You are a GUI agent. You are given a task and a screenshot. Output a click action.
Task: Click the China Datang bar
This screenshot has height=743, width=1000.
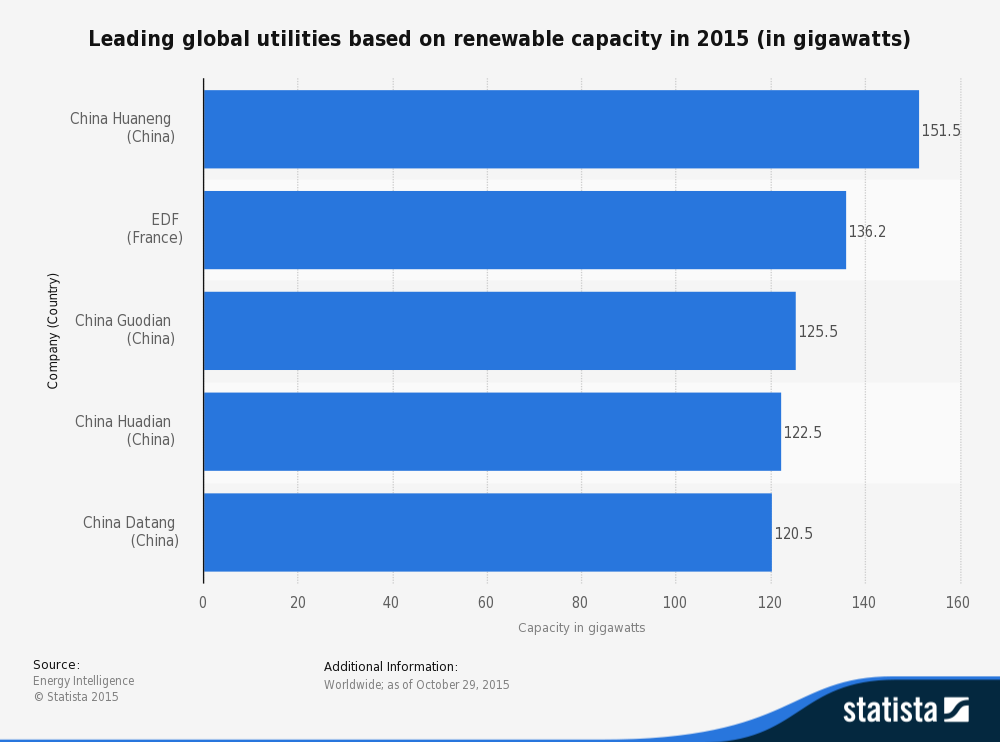488,533
